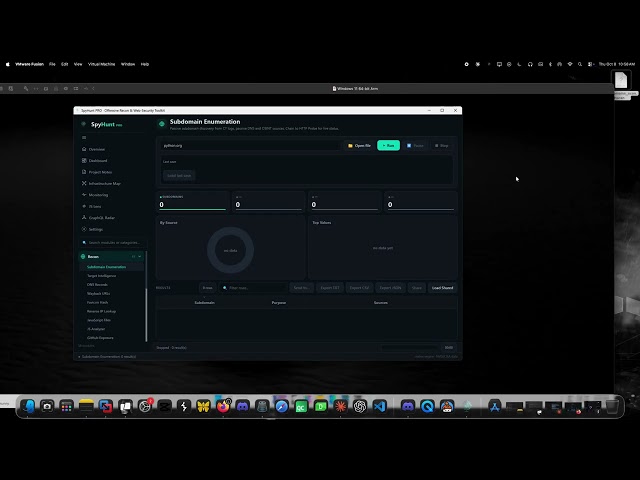Viewport: 640px width, 480px height.
Task: Select JS Analyzer module
Action: click(96, 329)
